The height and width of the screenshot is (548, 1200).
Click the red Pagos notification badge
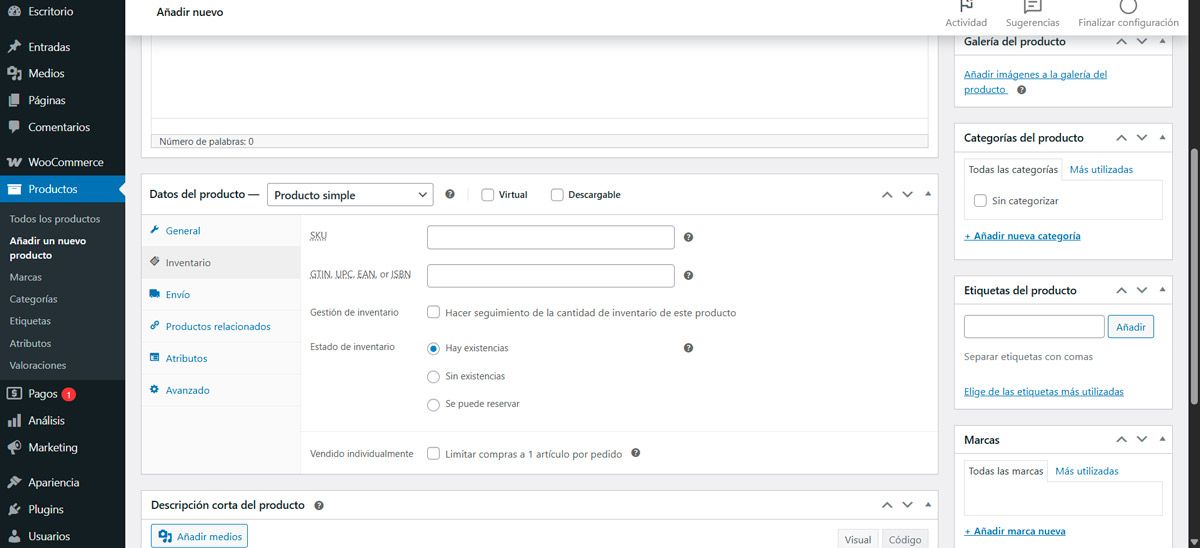[69, 394]
